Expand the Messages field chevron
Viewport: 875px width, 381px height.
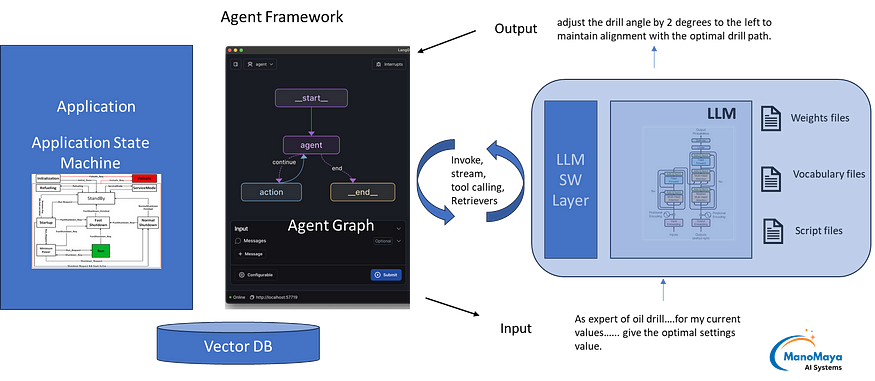[399, 241]
